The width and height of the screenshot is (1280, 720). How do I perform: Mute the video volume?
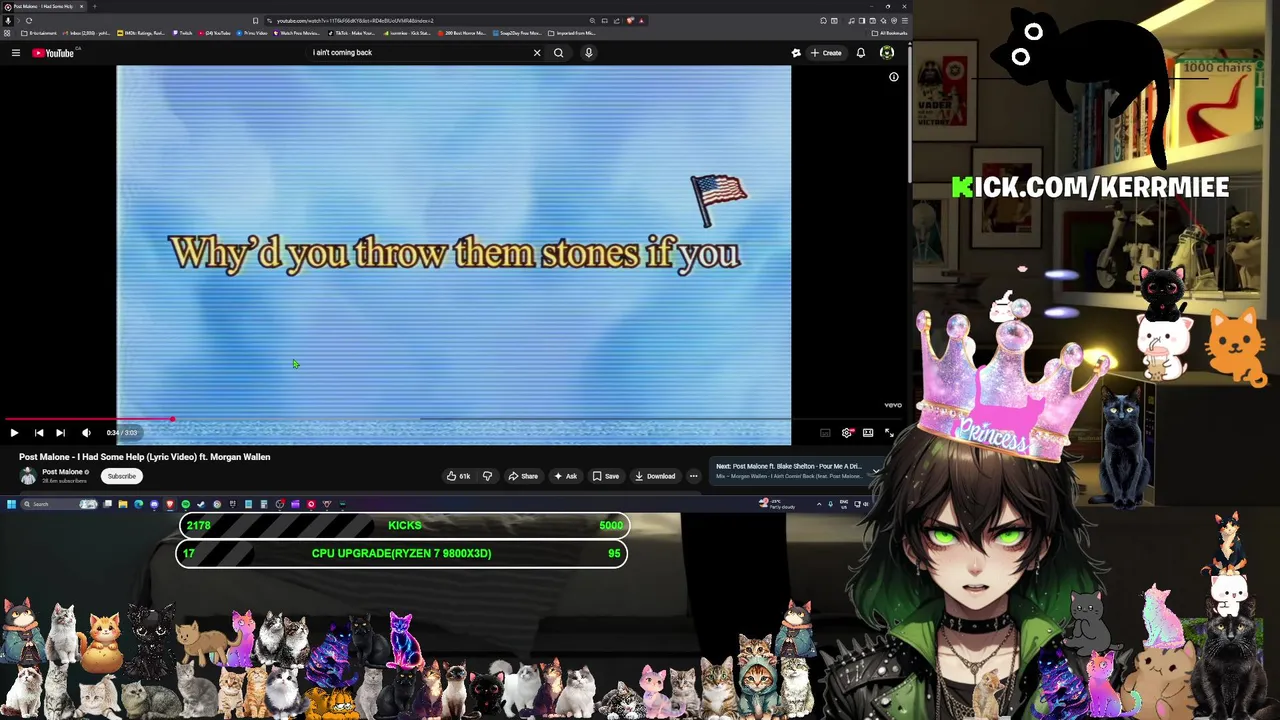point(86,433)
